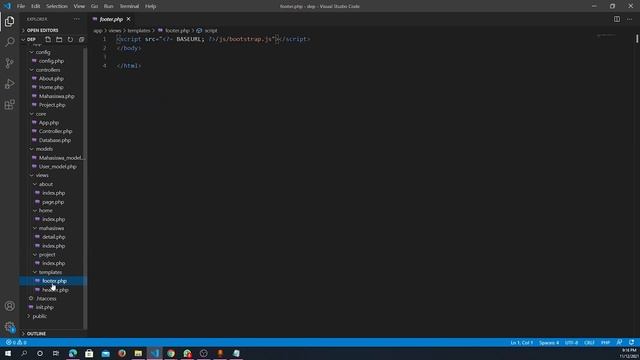Viewport: 640px width, 360px height.
Task: Open the View menu
Action: tap(79, 6)
